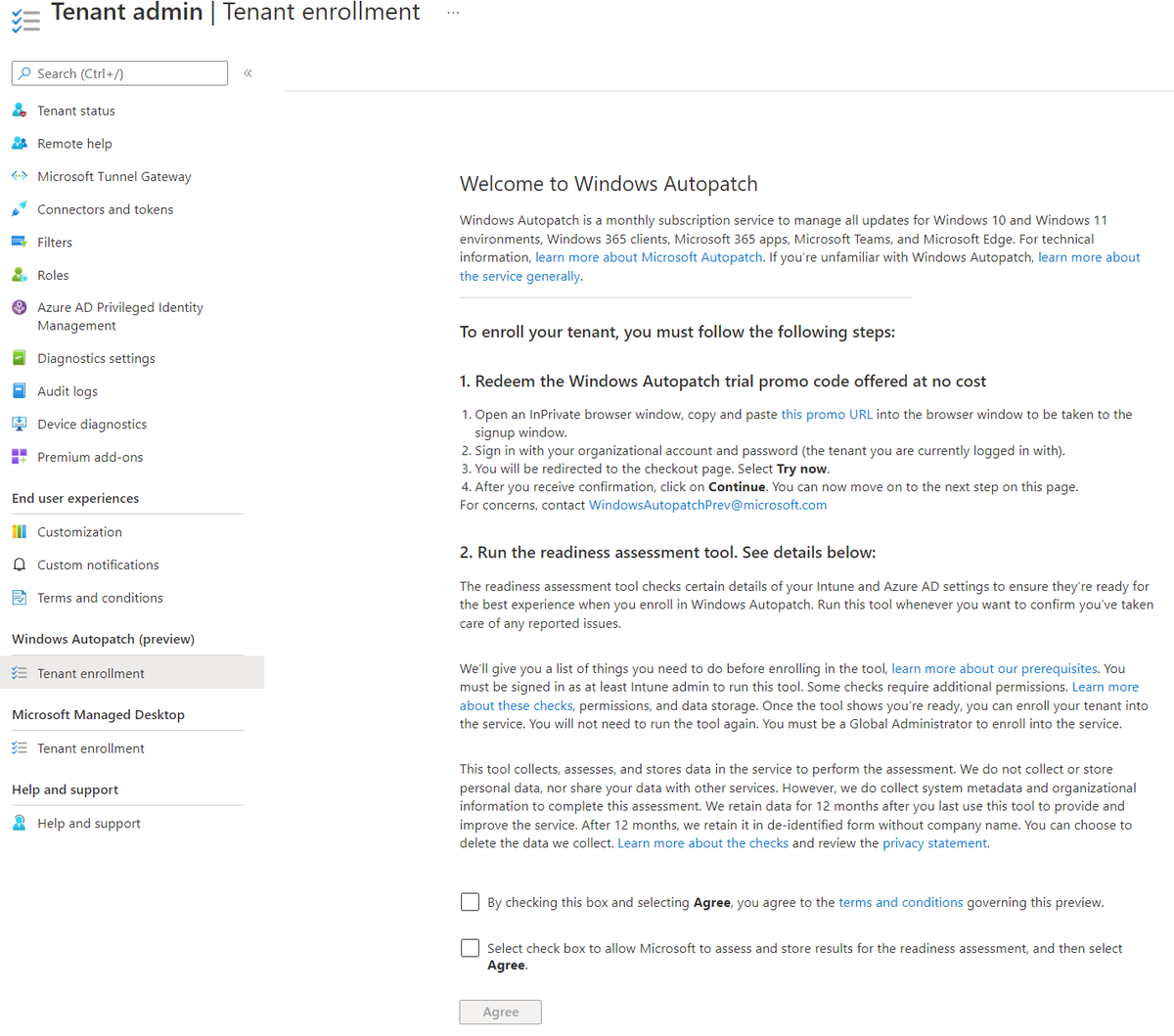This screenshot has width=1174, height=1036.
Task: Click the magnifier icon in search box
Action: [x=24, y=73]
